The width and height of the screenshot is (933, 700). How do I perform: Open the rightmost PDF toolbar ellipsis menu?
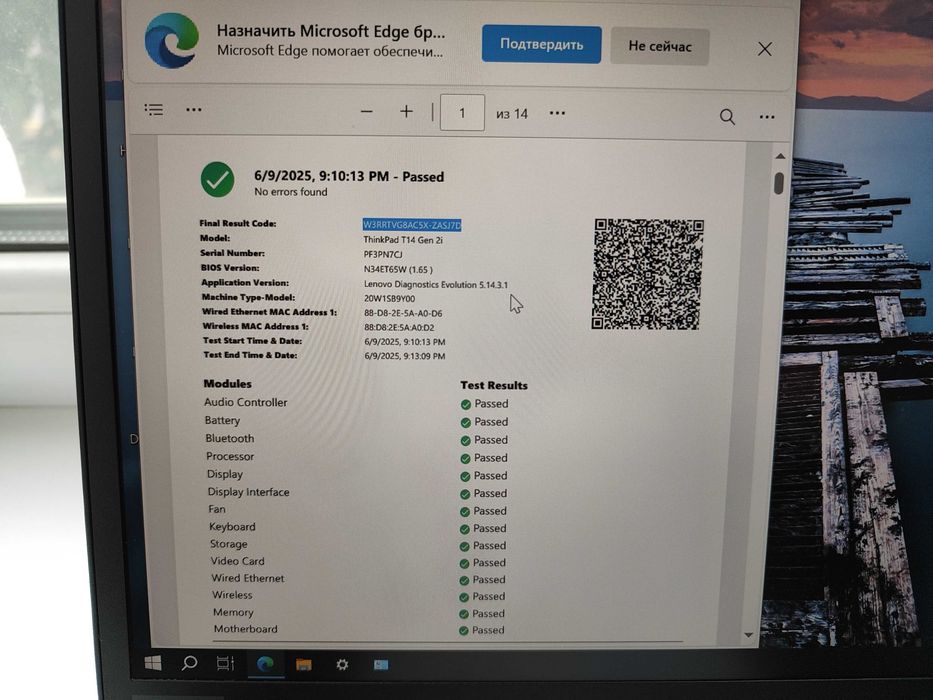(x=767, y=117)
